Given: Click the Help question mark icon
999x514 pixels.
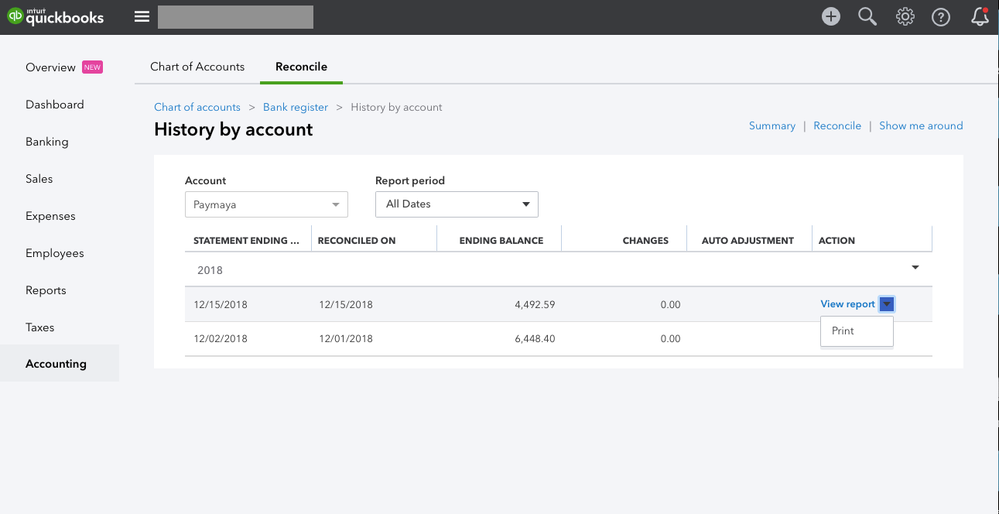Looking at the screenshot, I should [x=941, y=17].
